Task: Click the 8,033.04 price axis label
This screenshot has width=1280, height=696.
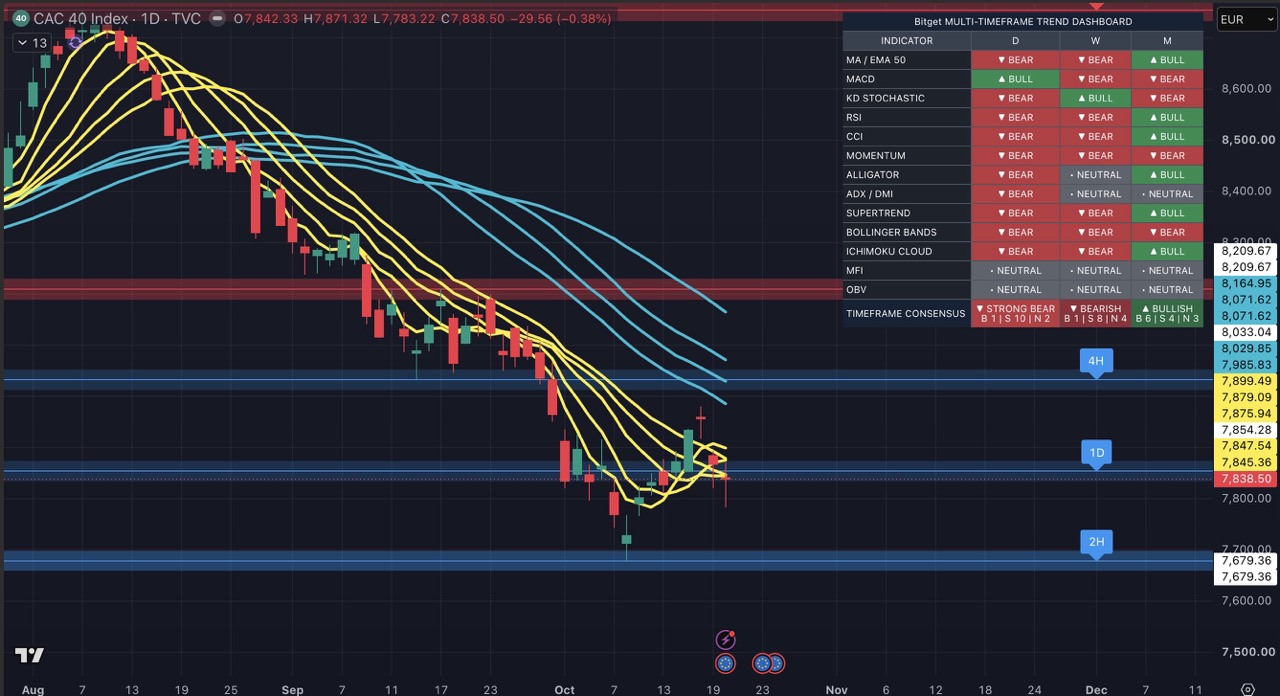Action: pos(1246,332)
